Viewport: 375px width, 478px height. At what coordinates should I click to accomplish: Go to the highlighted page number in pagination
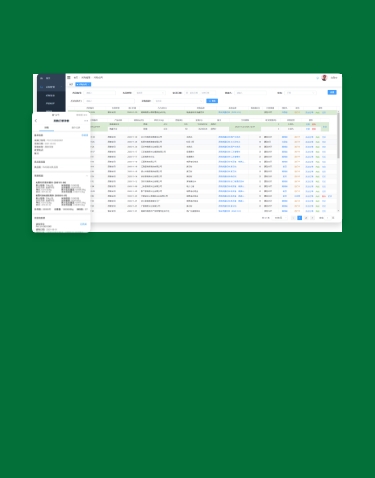point(299,218)
